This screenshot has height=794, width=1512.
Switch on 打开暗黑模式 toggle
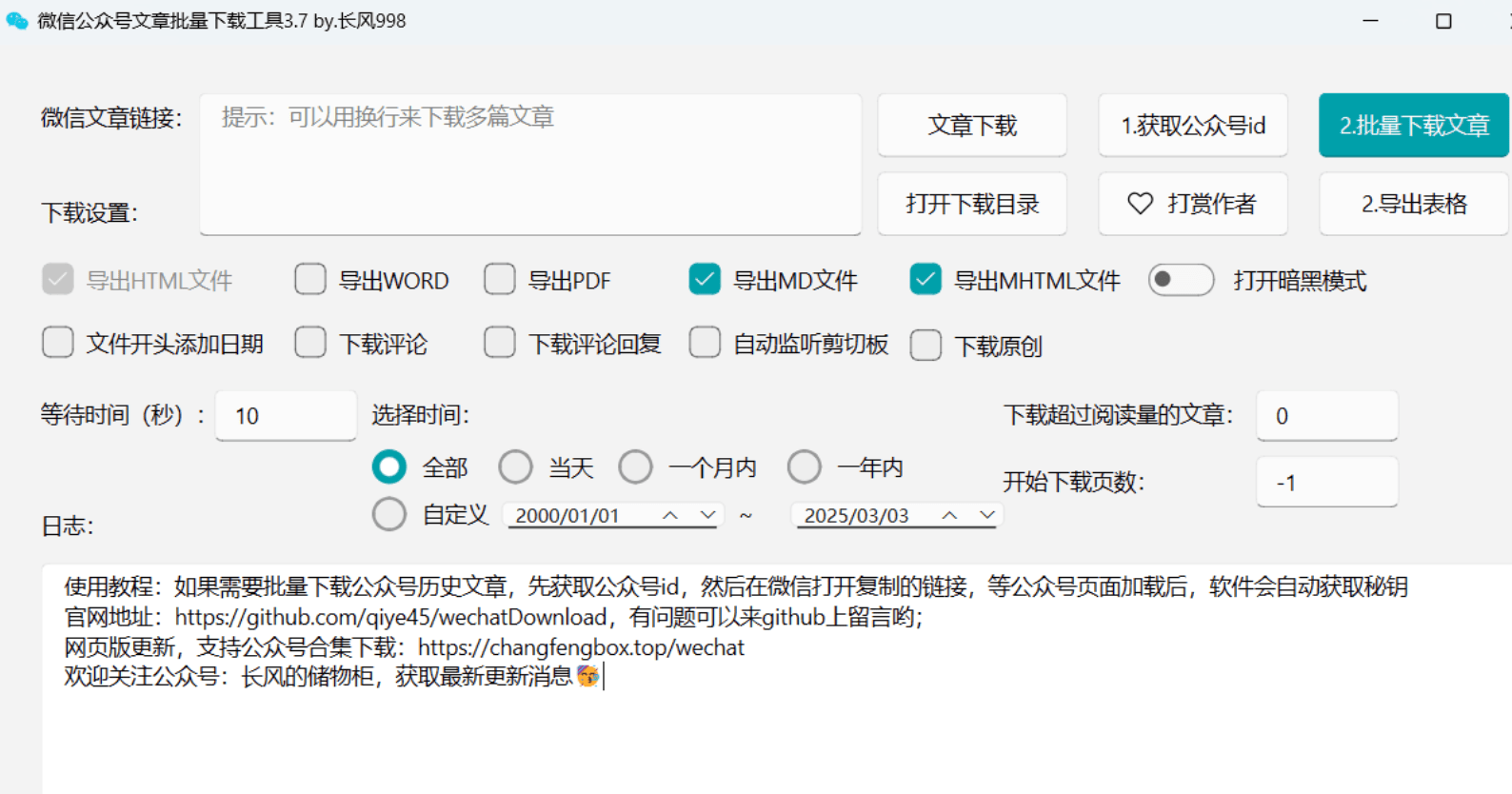click(1181, 280)
